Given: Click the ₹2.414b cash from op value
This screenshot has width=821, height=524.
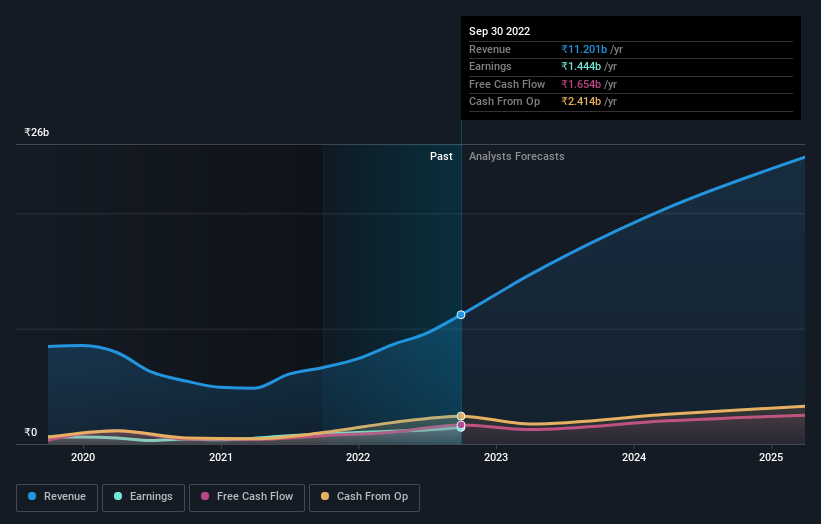Looking at the screenshot, I should coord(581,102).
